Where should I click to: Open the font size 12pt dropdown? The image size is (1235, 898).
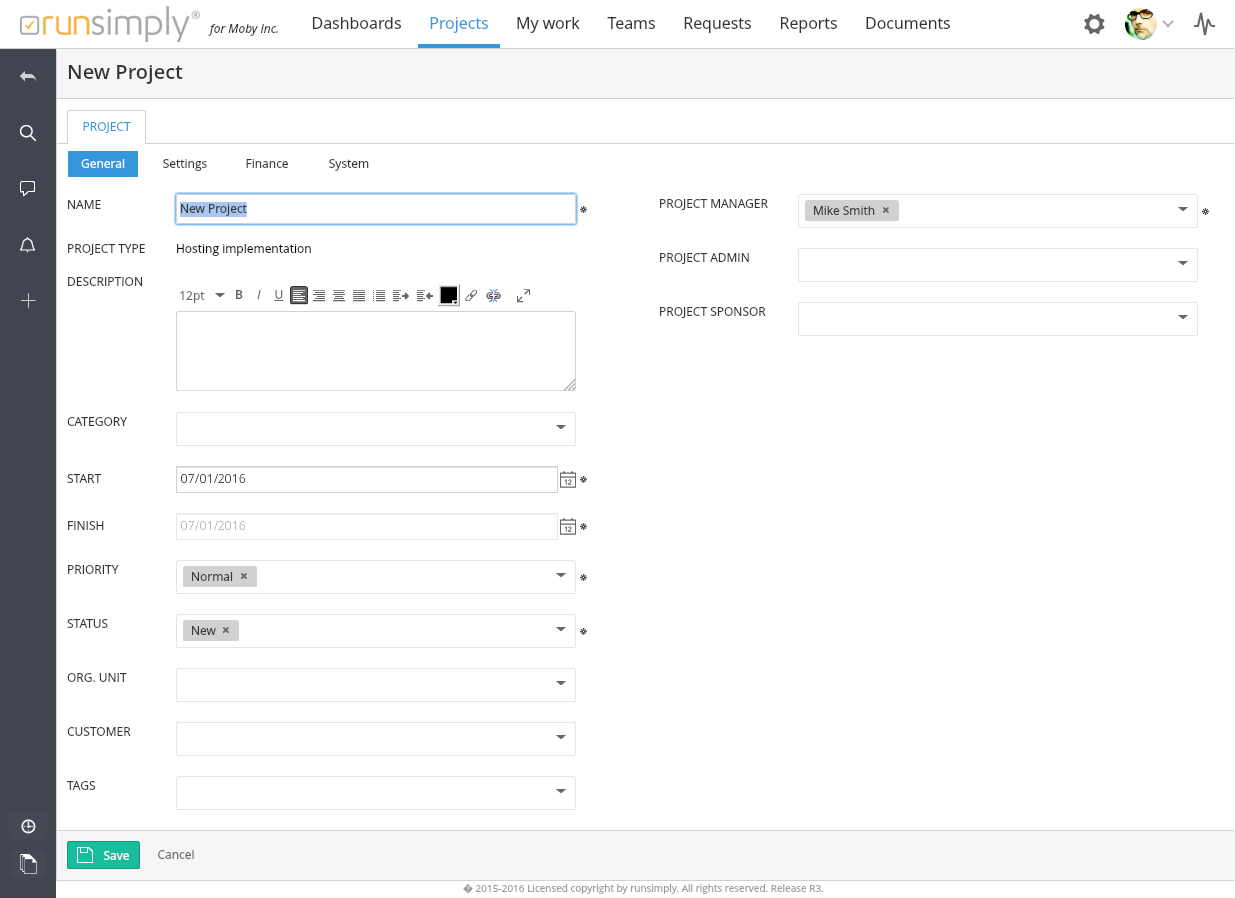coord(201,295)
